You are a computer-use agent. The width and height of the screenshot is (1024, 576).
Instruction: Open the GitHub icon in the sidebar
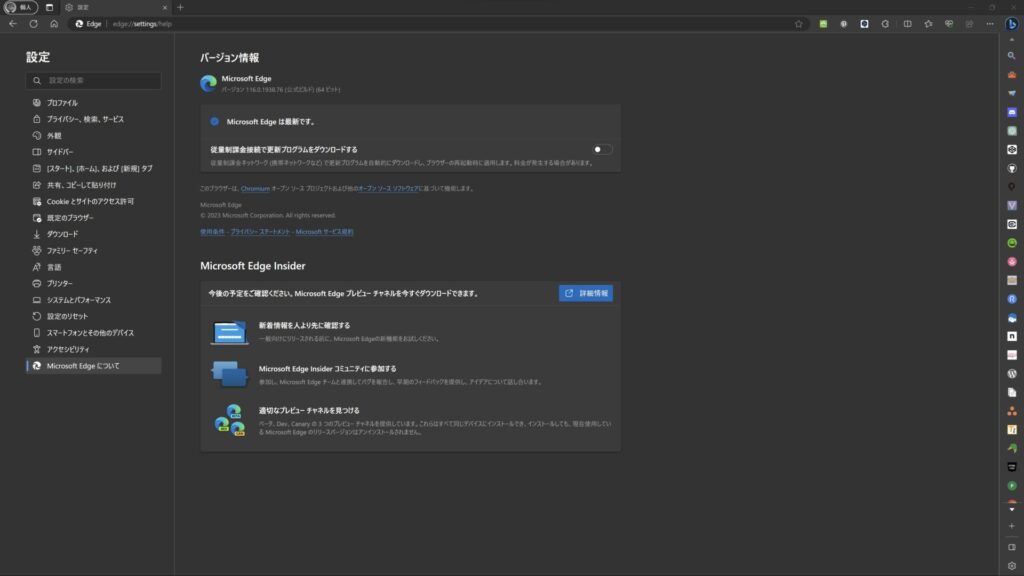[x=1012, y=168]
